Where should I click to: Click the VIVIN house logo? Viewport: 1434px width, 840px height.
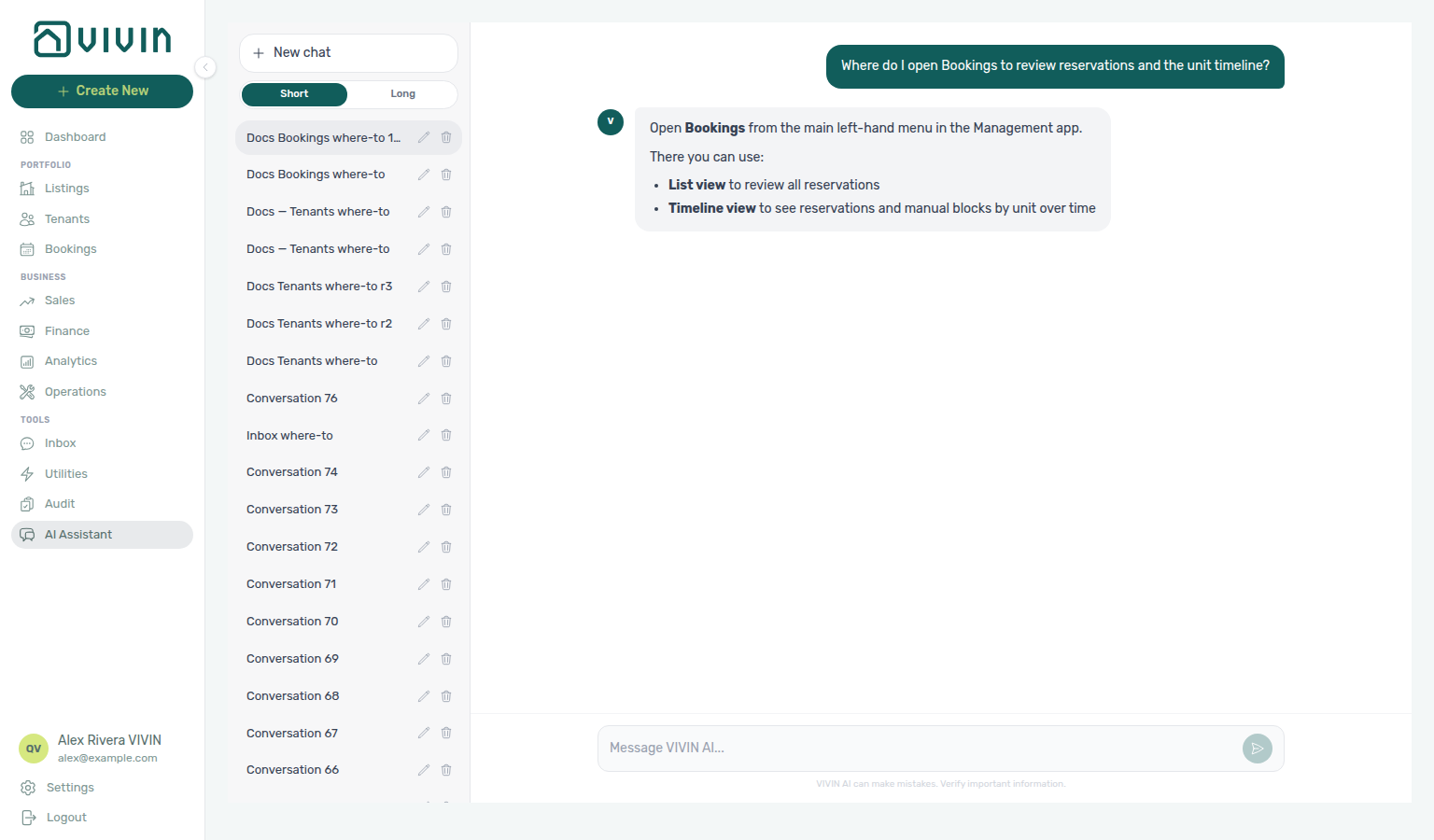click(x=103, y=39)
